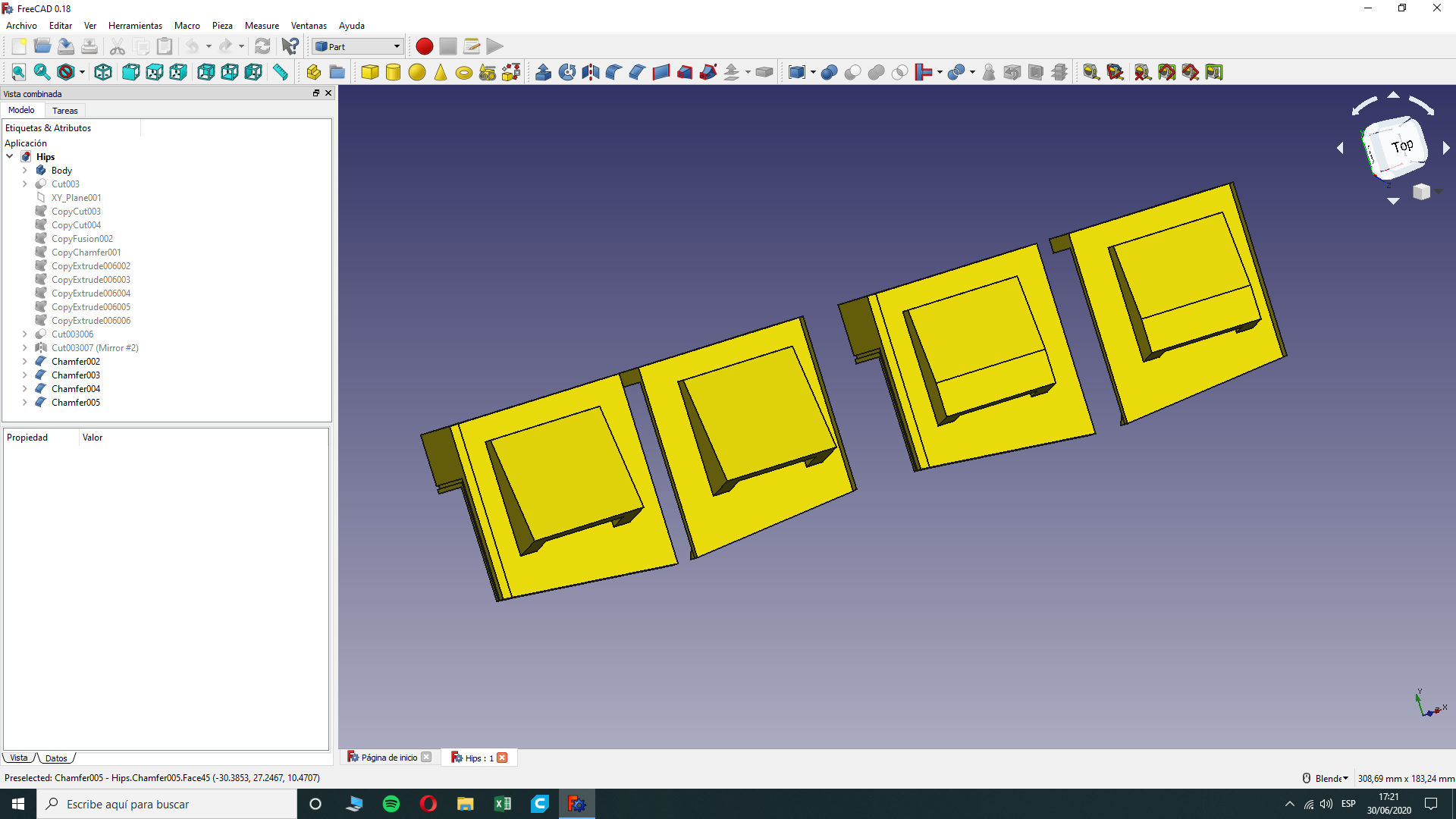
Task: Click the yellow Cube primitive icon
Action: click(370, 72)
